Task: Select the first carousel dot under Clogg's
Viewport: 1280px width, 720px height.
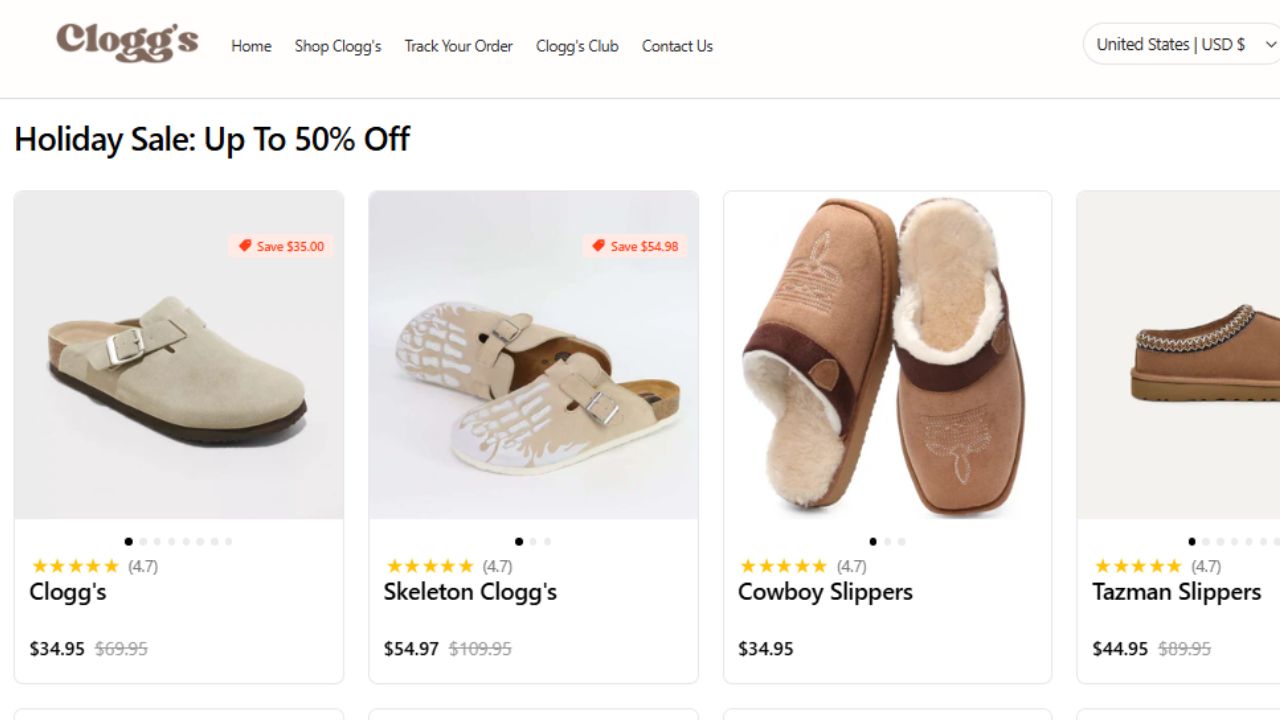Action: point(128,541)
